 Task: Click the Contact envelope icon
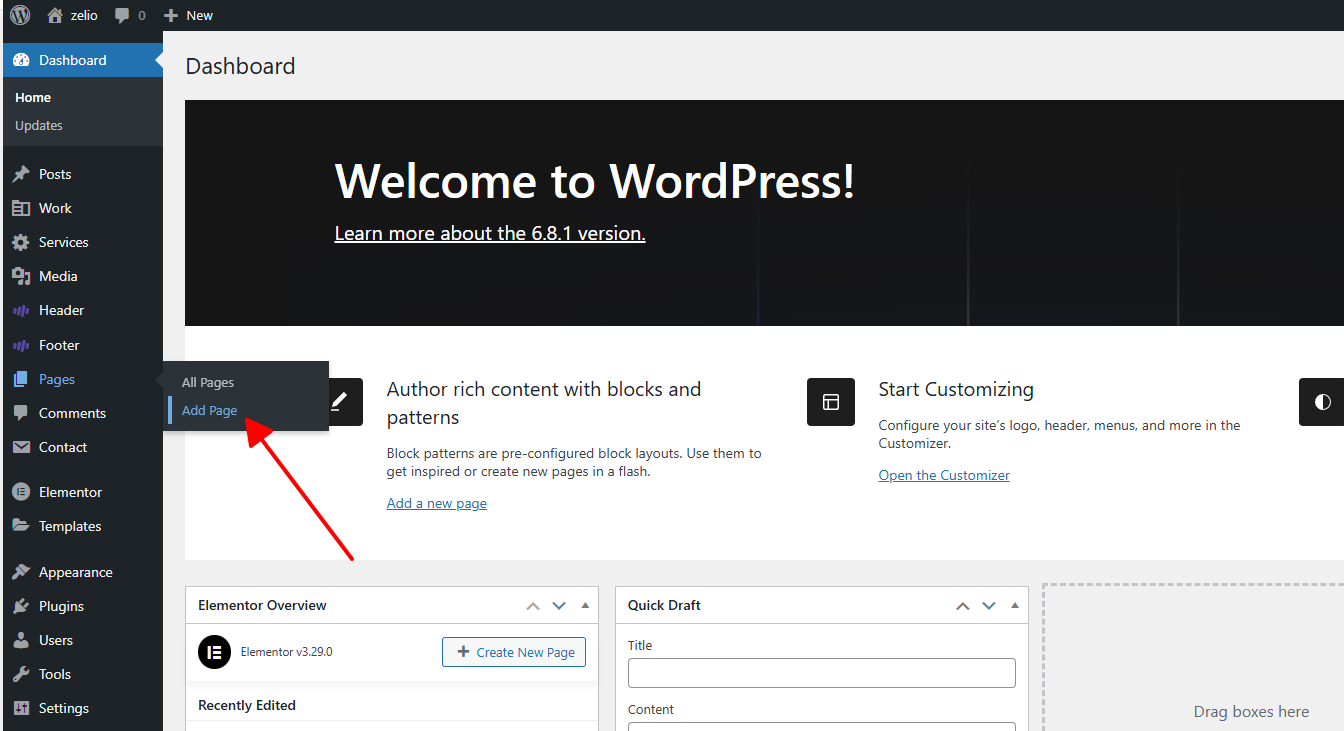[21, 447]
